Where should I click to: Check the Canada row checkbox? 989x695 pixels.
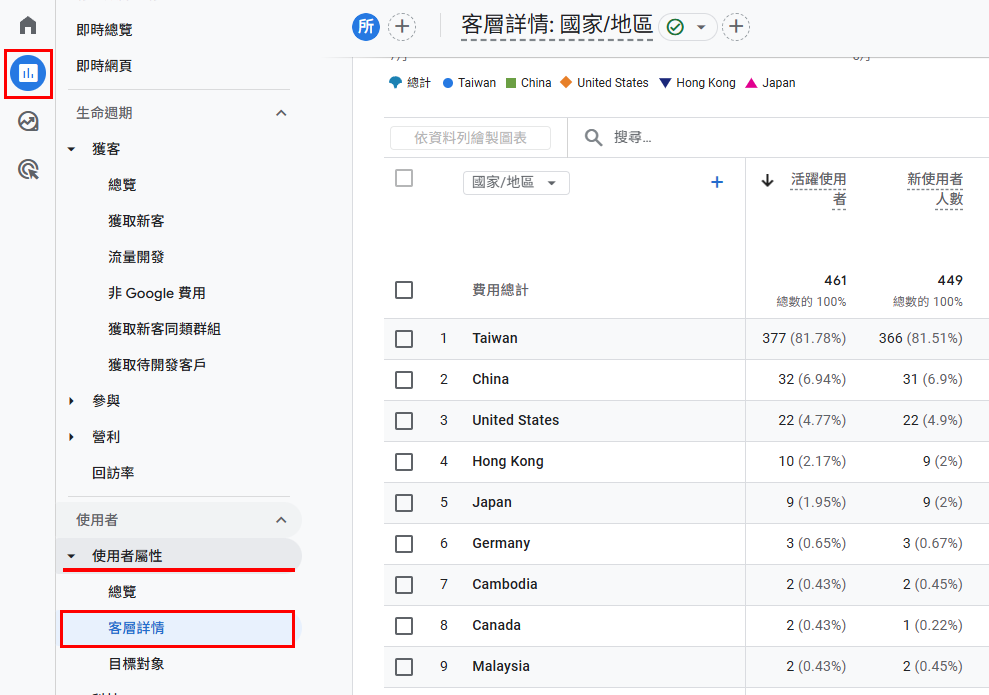point(404,626)
